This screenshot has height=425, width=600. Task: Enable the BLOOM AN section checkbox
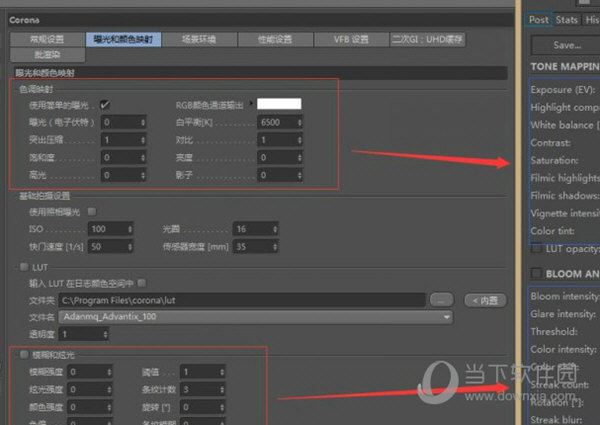(536, 273)
